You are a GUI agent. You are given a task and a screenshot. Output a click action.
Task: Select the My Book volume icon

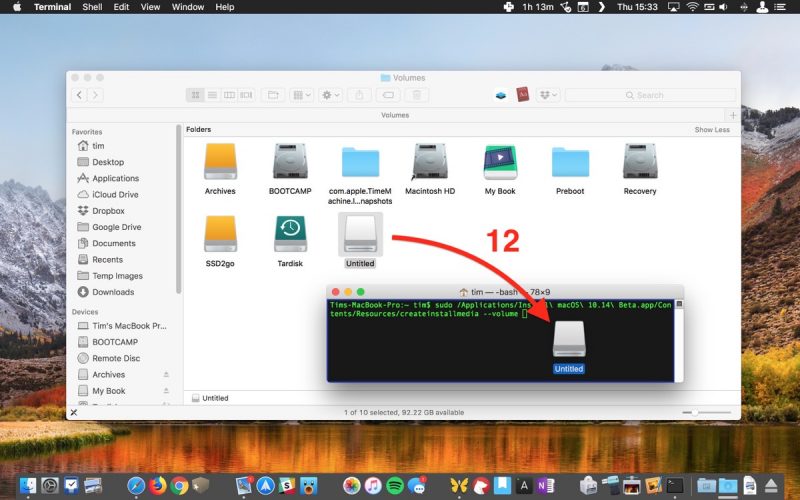pos(499,162)
